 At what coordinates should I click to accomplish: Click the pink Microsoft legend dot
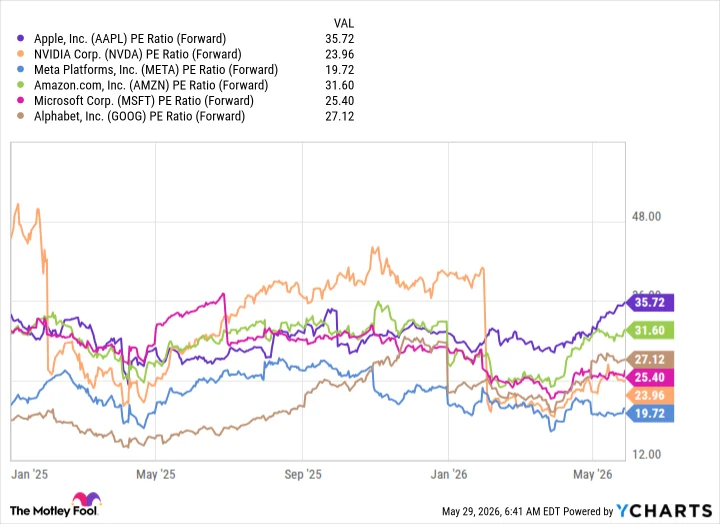coord(20,101)
